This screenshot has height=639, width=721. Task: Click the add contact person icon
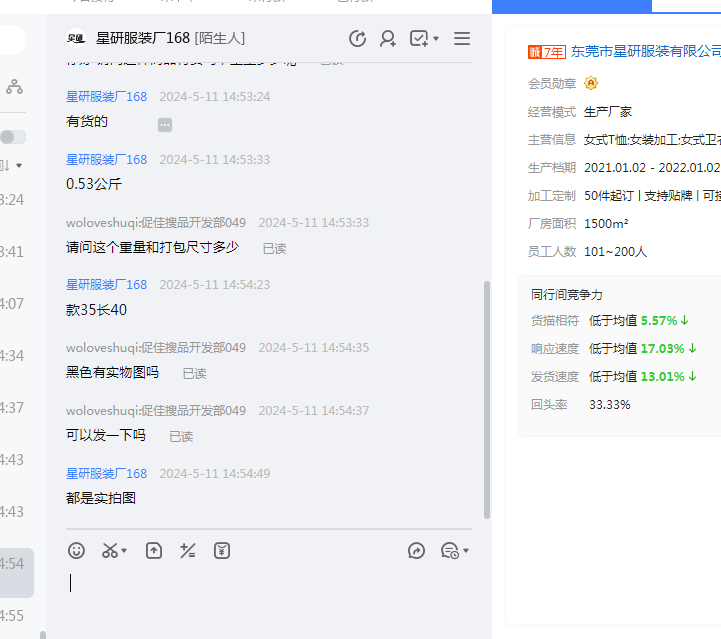(388, 39)
